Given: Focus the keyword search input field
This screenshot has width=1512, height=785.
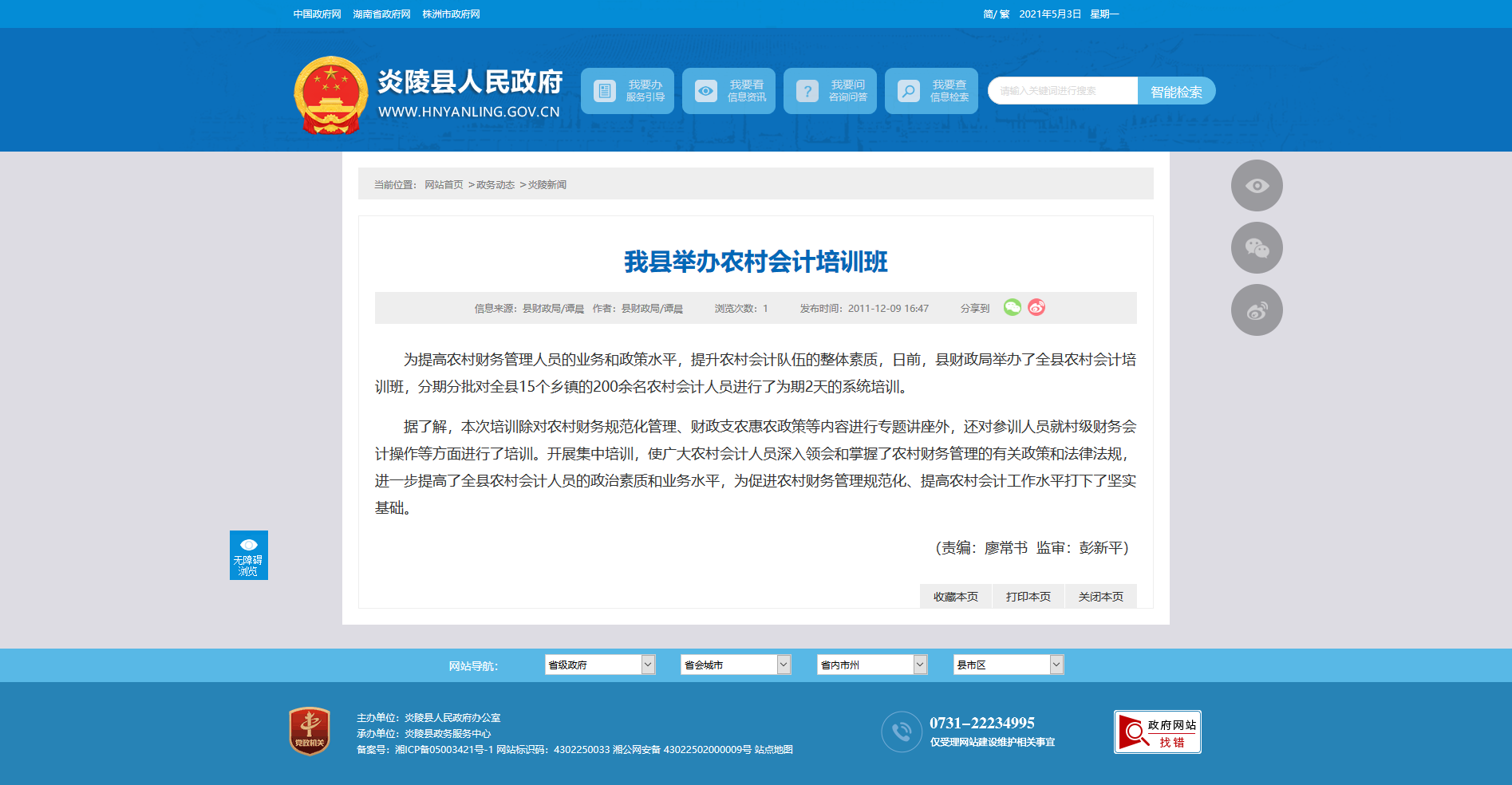Looking at the screenshot, I should (x=1062, y=91).
